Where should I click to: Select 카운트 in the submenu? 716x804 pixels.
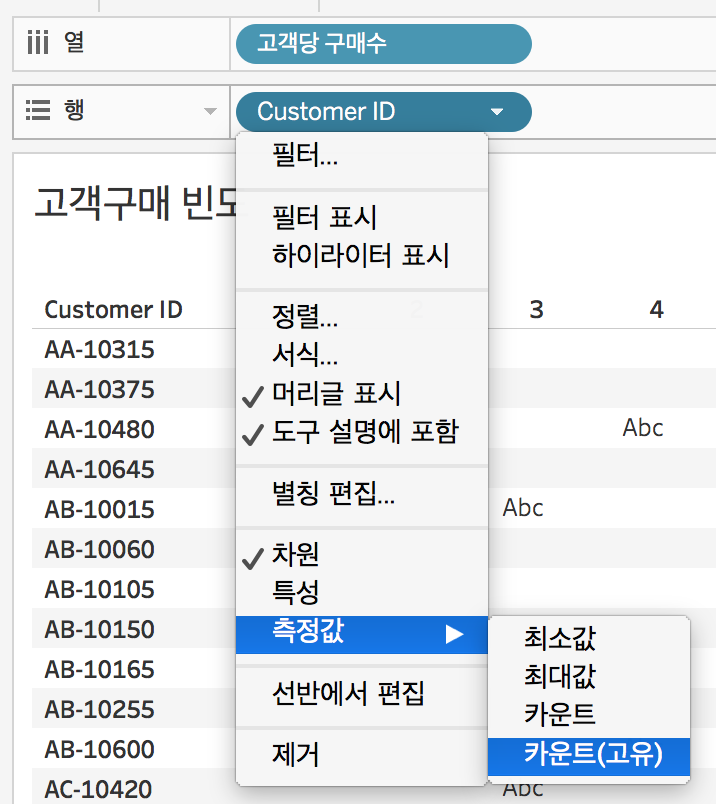coord(589,714)
